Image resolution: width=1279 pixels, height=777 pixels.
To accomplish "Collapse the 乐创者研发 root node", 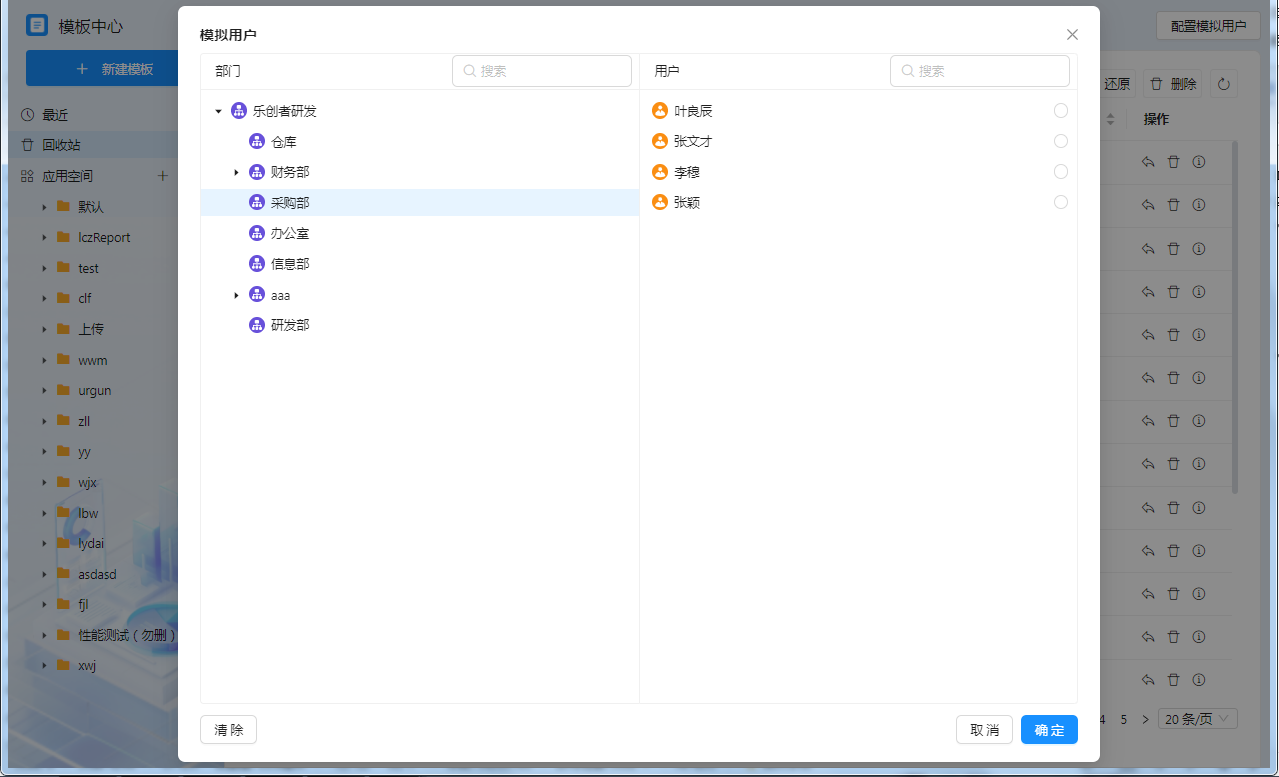I will click(x=218, y=111).
